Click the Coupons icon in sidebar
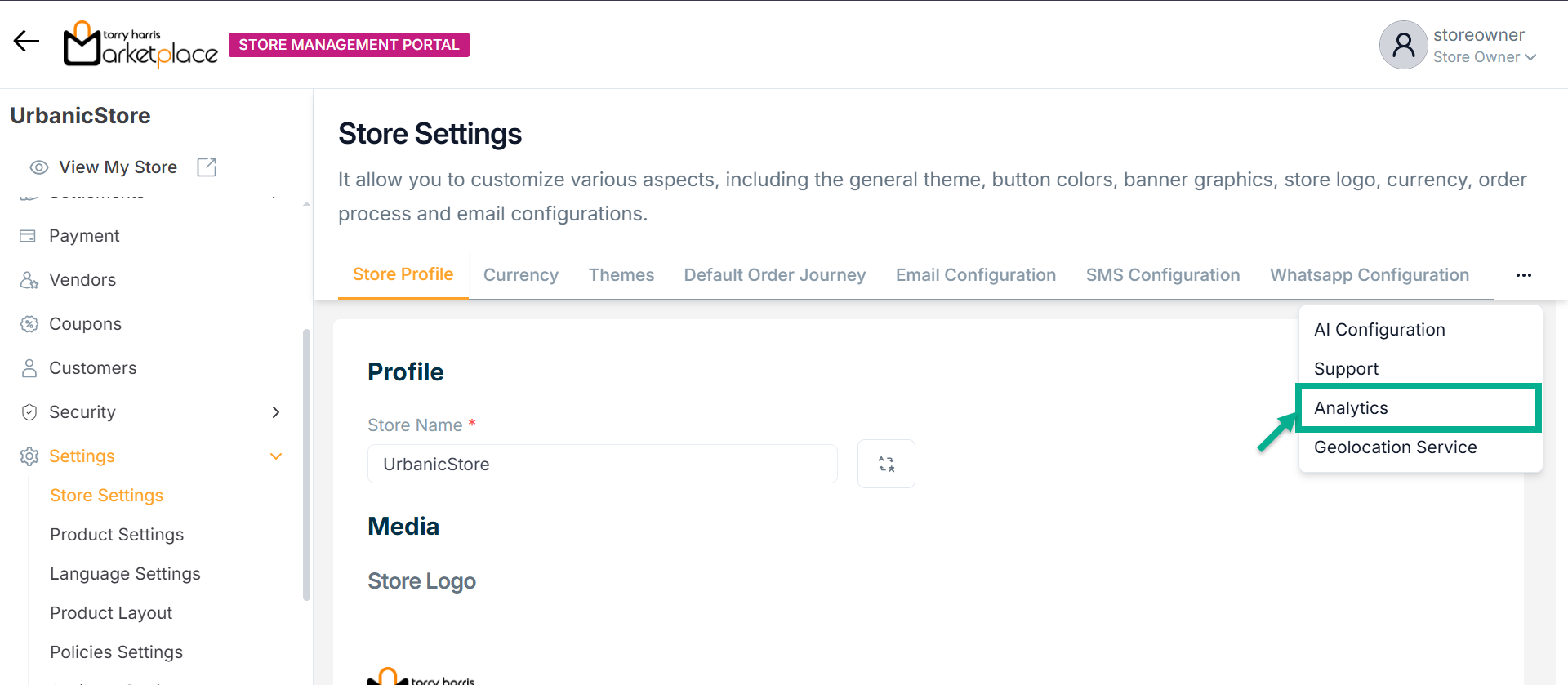The width and height of the screenshot is (1568, 685). click(x=29, y=324)
